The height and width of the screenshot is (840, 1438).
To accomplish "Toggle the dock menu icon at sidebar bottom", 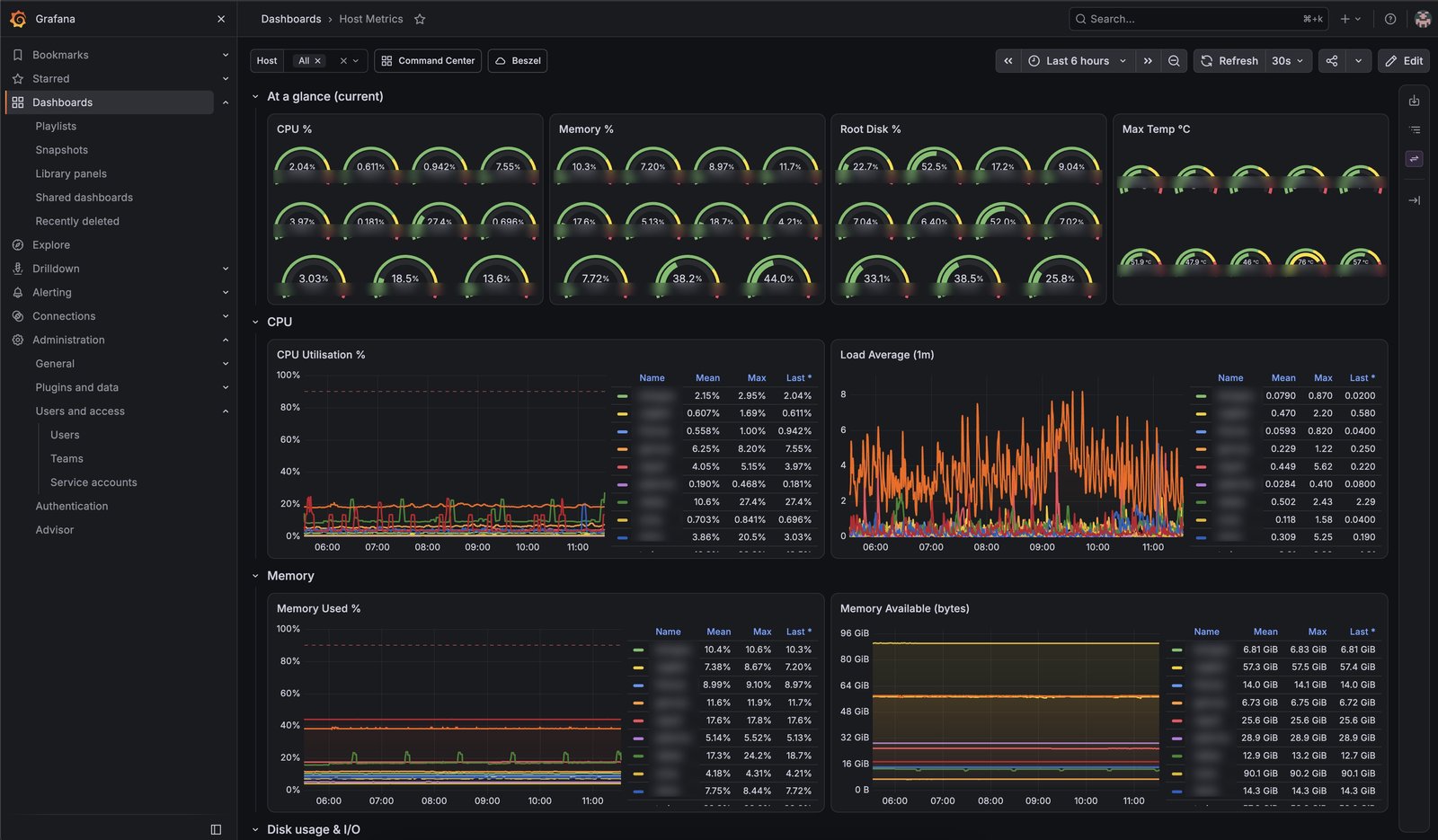I will [216, 829].
